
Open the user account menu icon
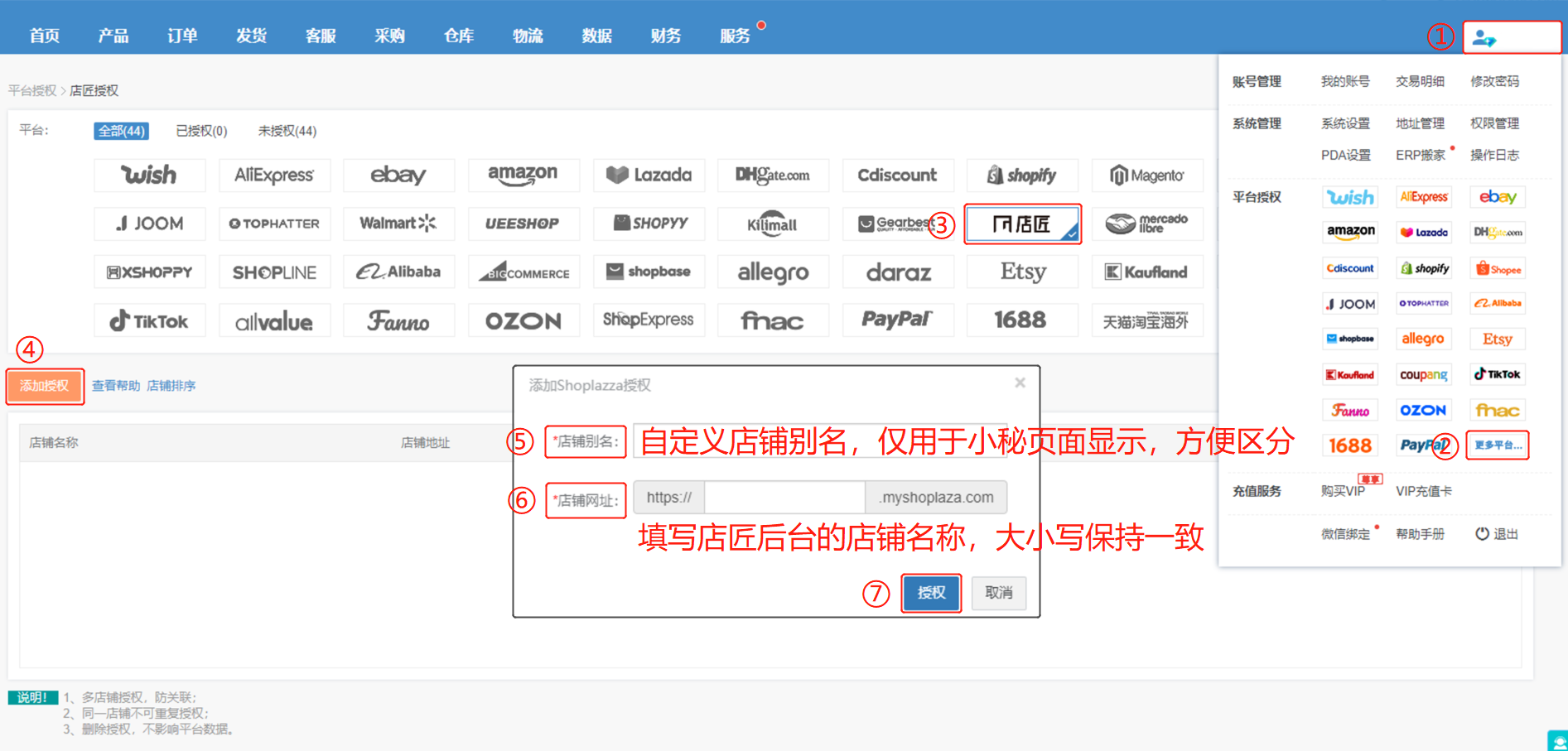pos(1484,38)
